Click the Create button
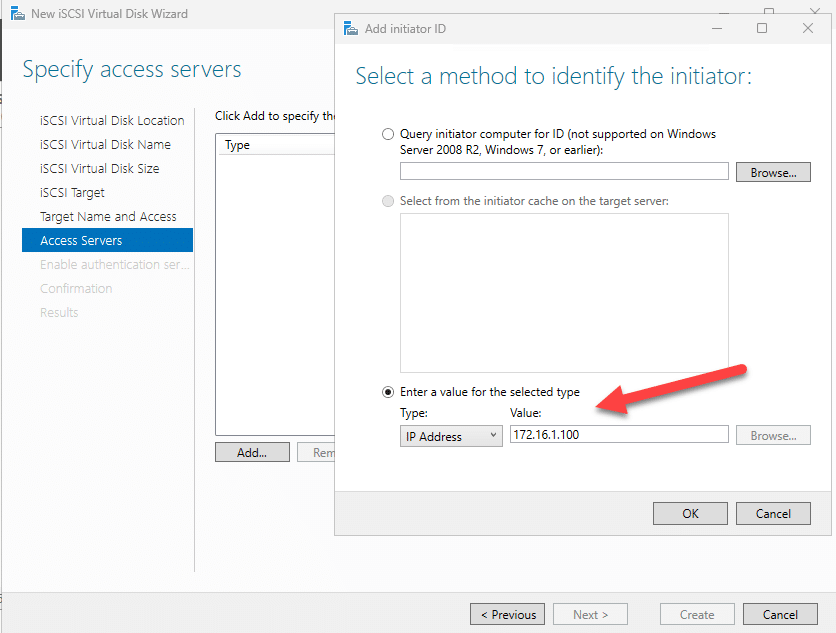 pos(697,614)
